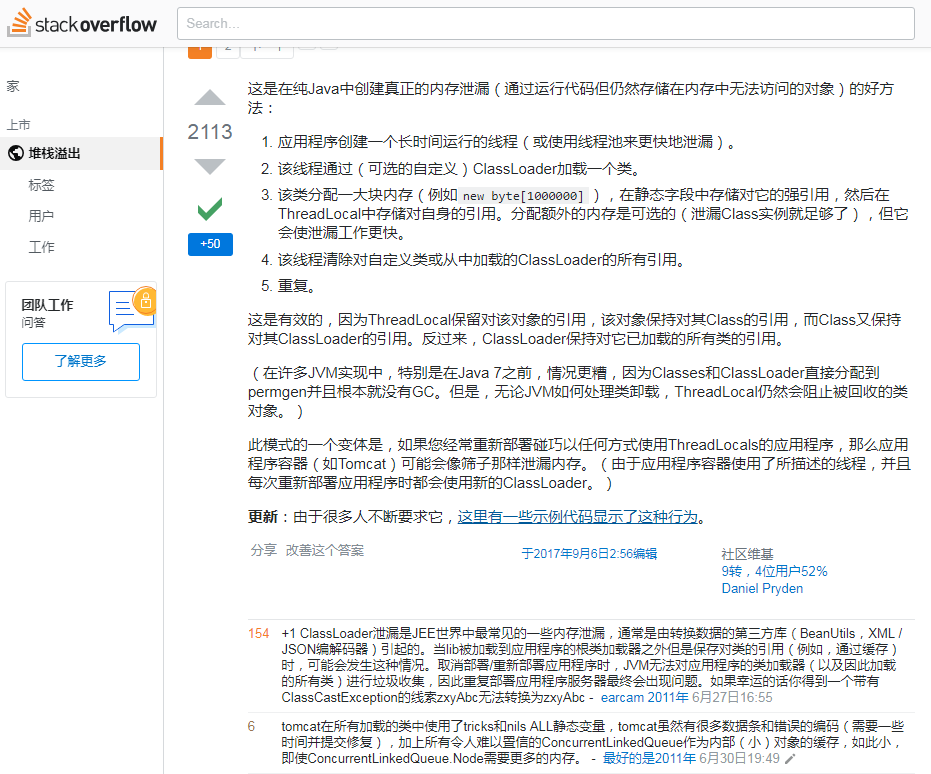Viewport: 931px width, 774px height.
Task: Upvote the answer with the up arrow
Action: coord(209,98)
